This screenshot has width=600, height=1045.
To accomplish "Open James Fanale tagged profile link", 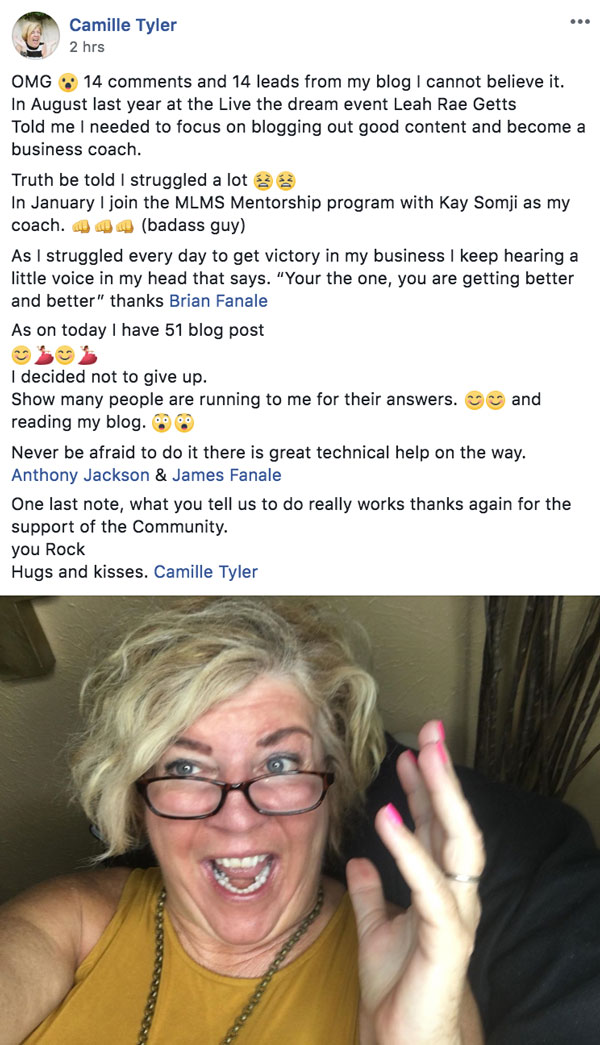I will pyautogui.click(x=227, y=475).
